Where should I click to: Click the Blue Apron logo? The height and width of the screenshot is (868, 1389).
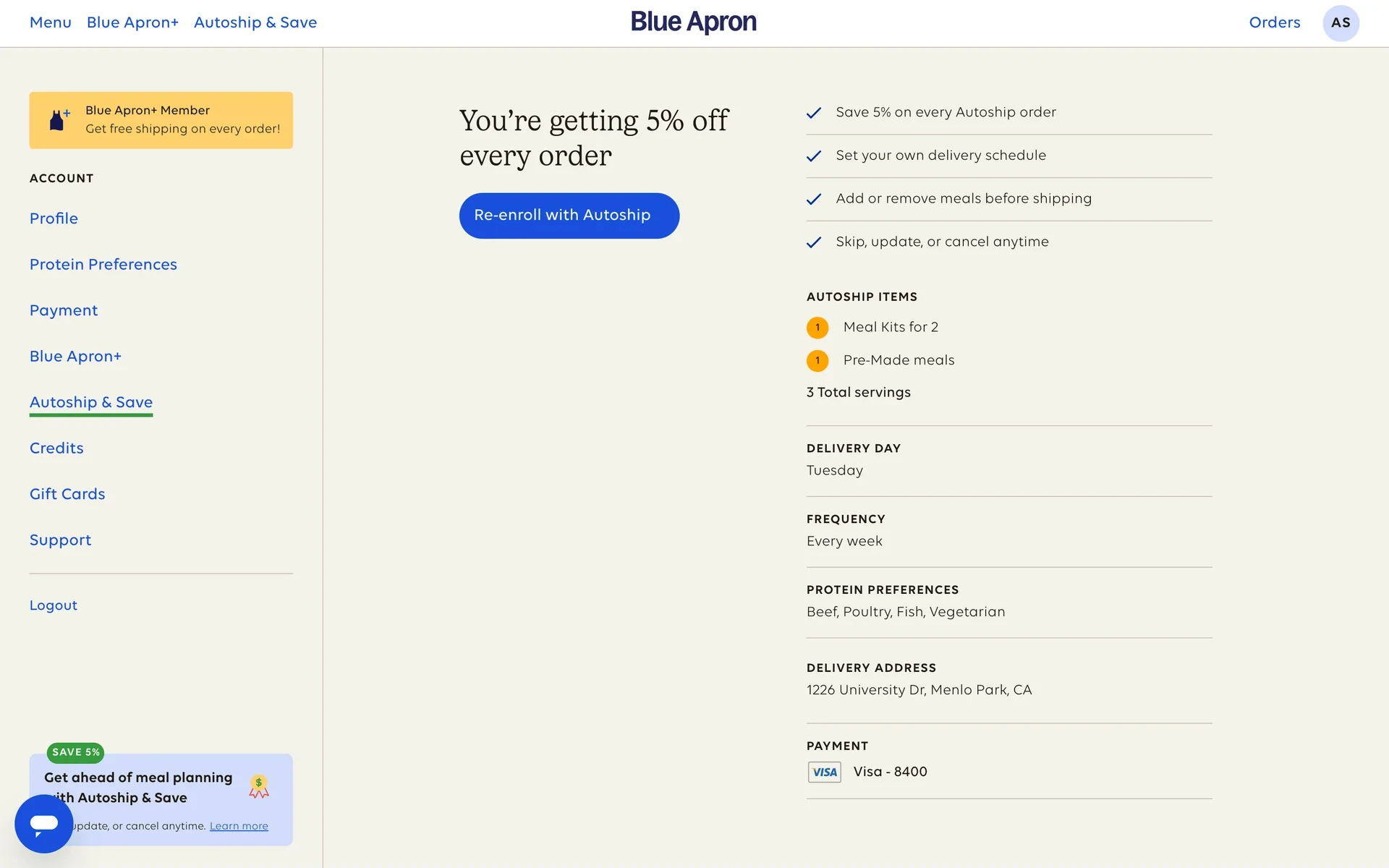point(694,22)
